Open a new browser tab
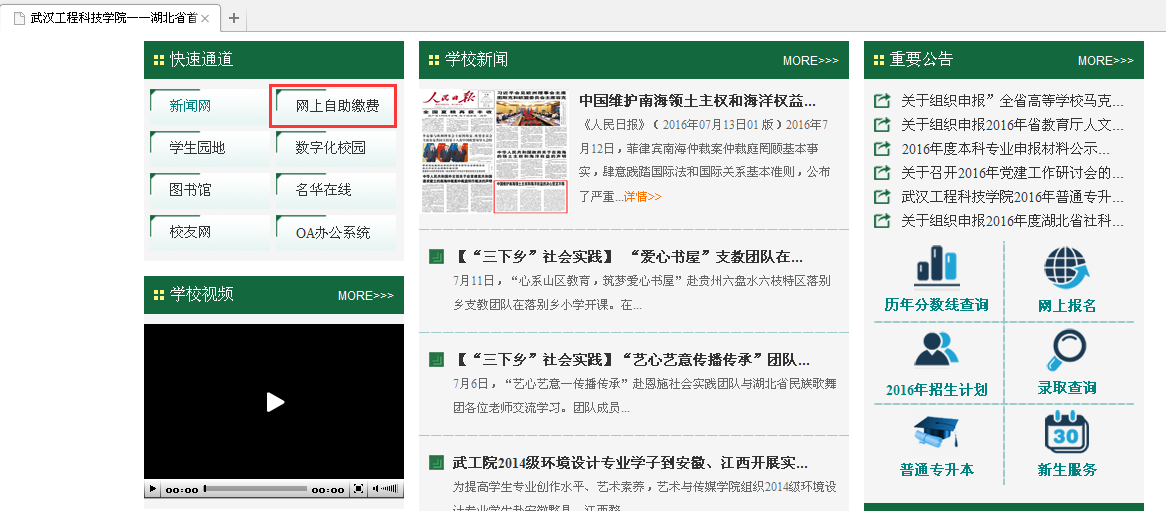 tap(233, 18)
